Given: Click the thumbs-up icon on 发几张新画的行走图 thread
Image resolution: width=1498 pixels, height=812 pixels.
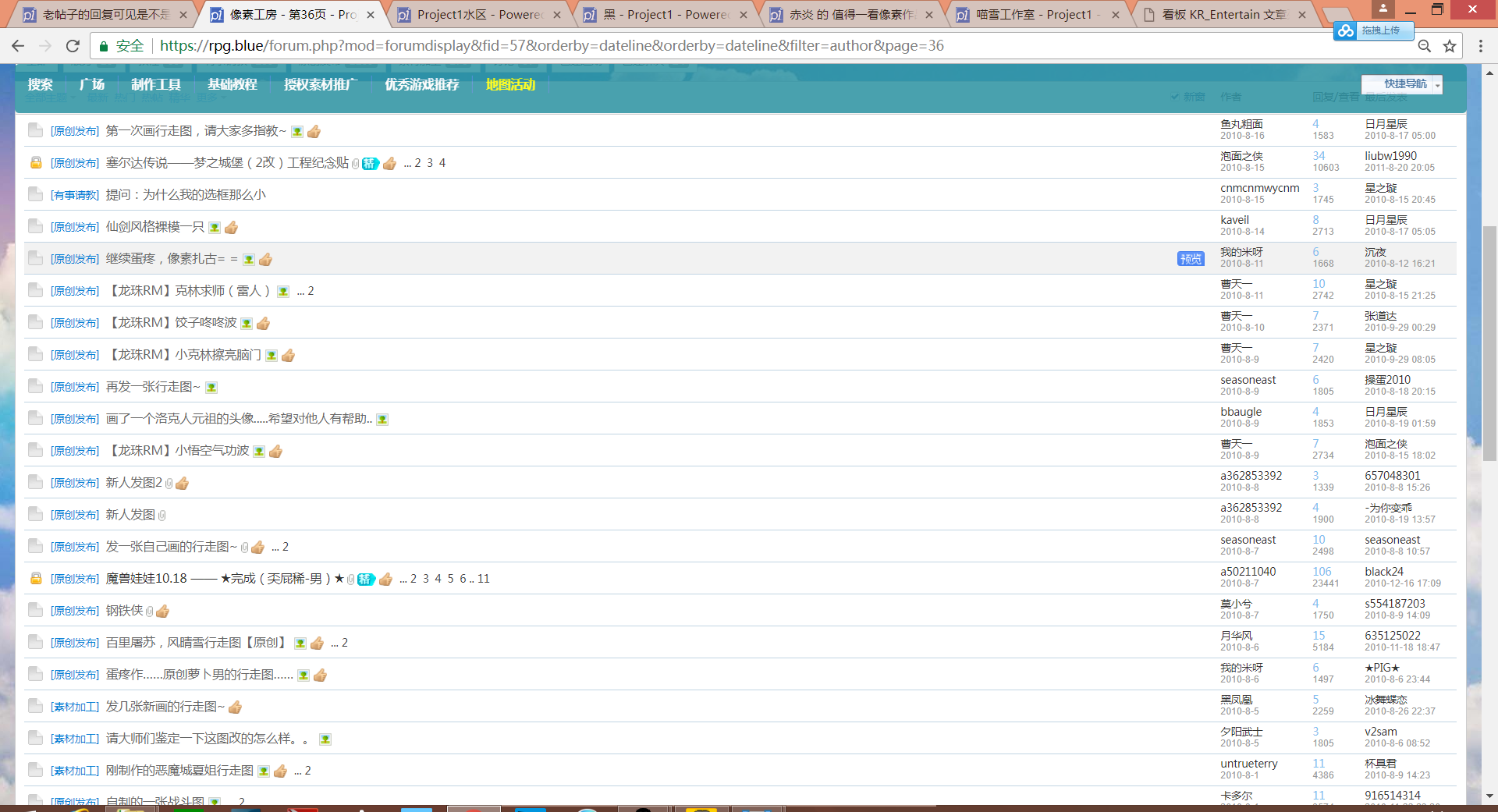Looking at the screenshot, I should click(235, 707).
